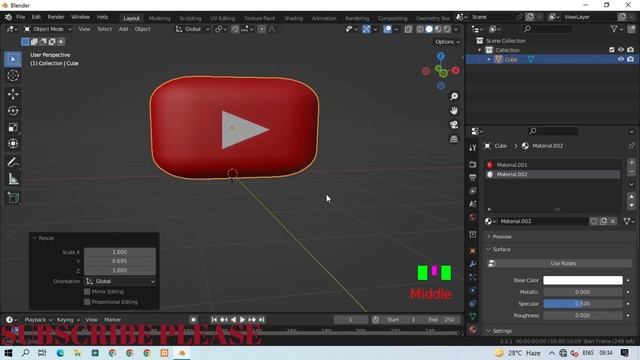This screenshot has height=360, width=640.
Task: Open the Playback dropdown in timeline
Action: pos(38,320)
